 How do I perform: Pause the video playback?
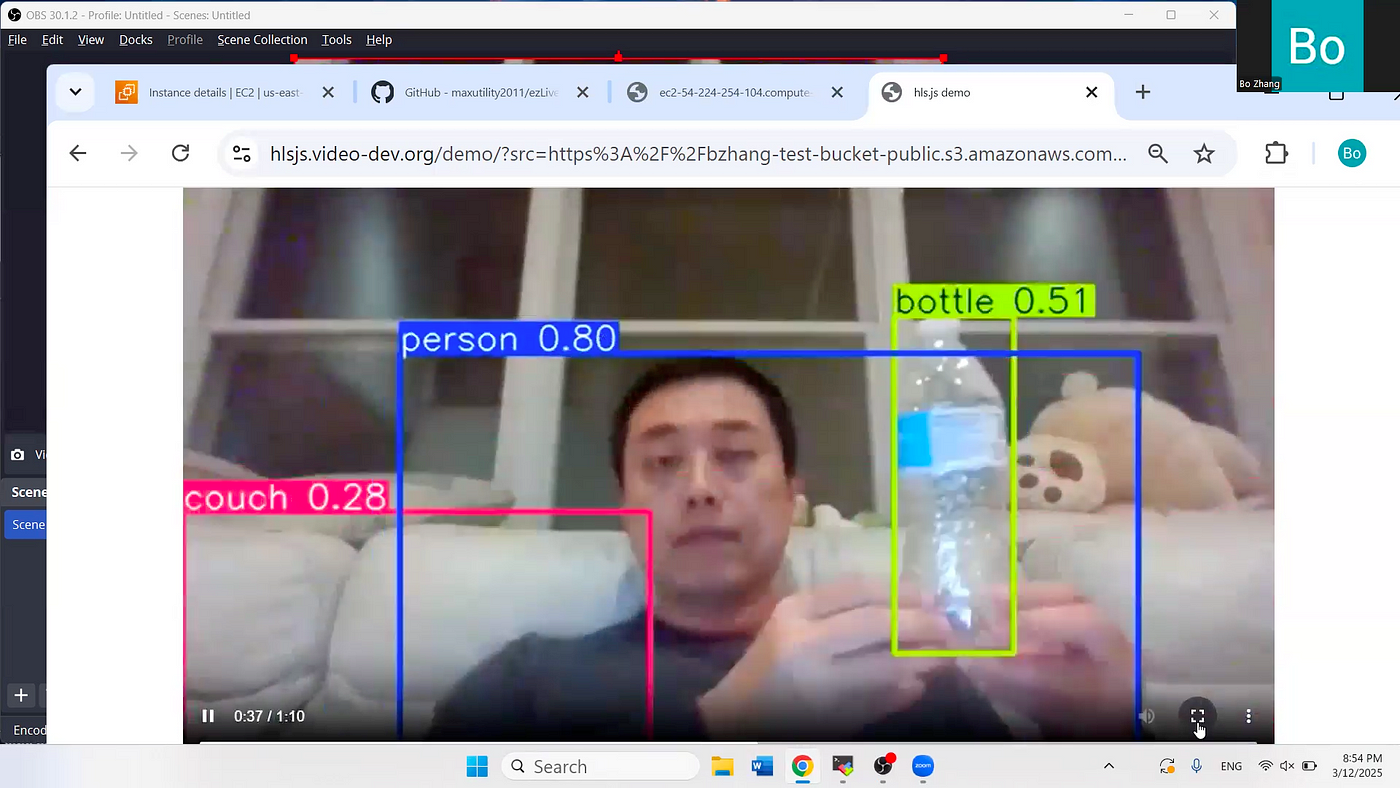pos(208,716)
